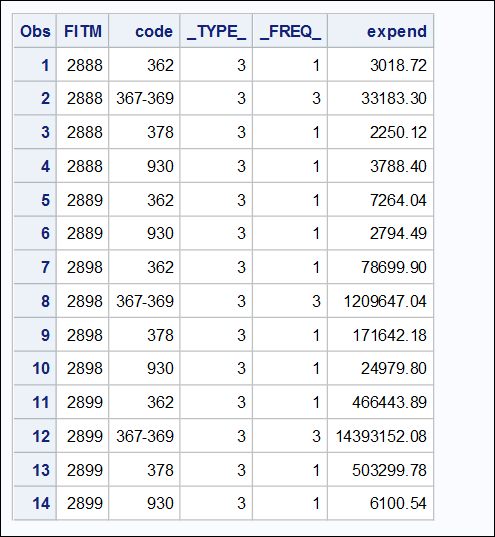Click FITM 2889 in Obs 6 row
The height and width of the screenshot is (537, 495).
tap(85, 233)
